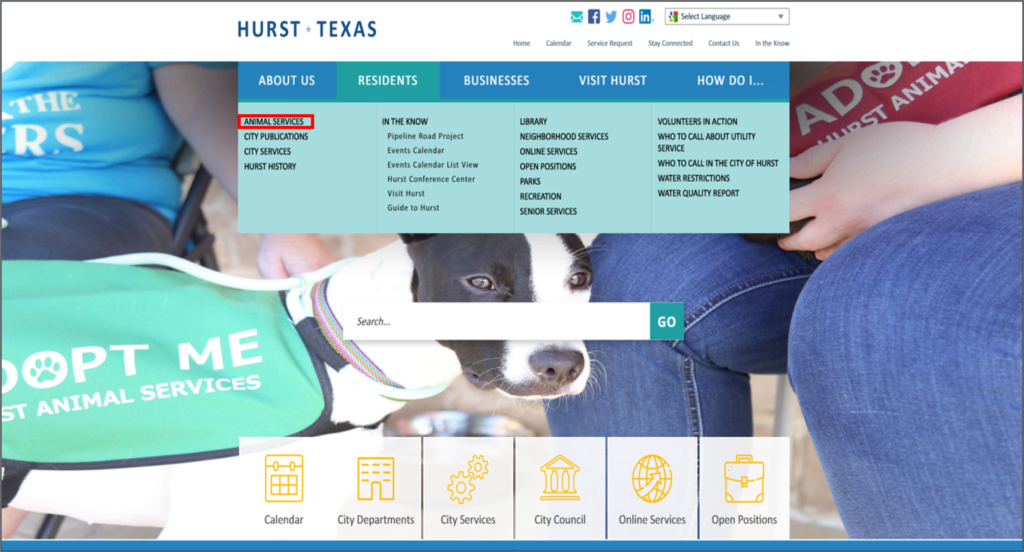Select Who to Call in the City of Hurst

pos(718,163)
